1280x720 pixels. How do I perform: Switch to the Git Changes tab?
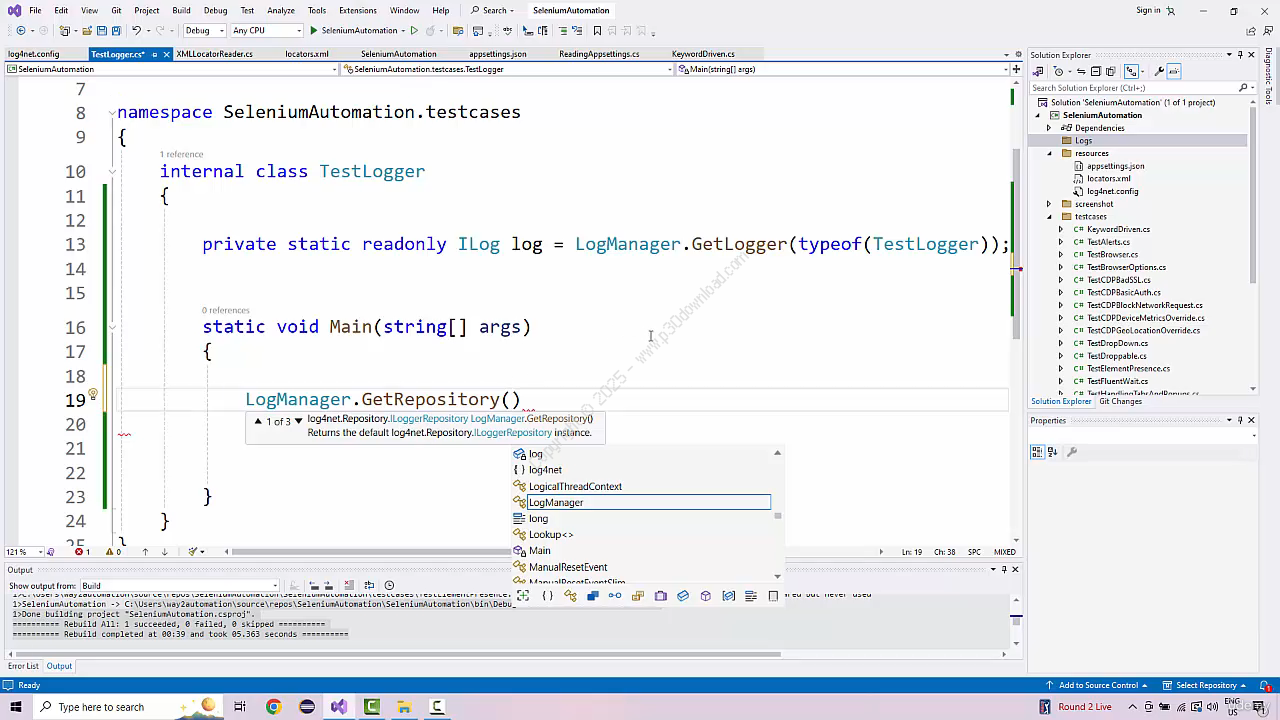click(x=1120, y=401)
